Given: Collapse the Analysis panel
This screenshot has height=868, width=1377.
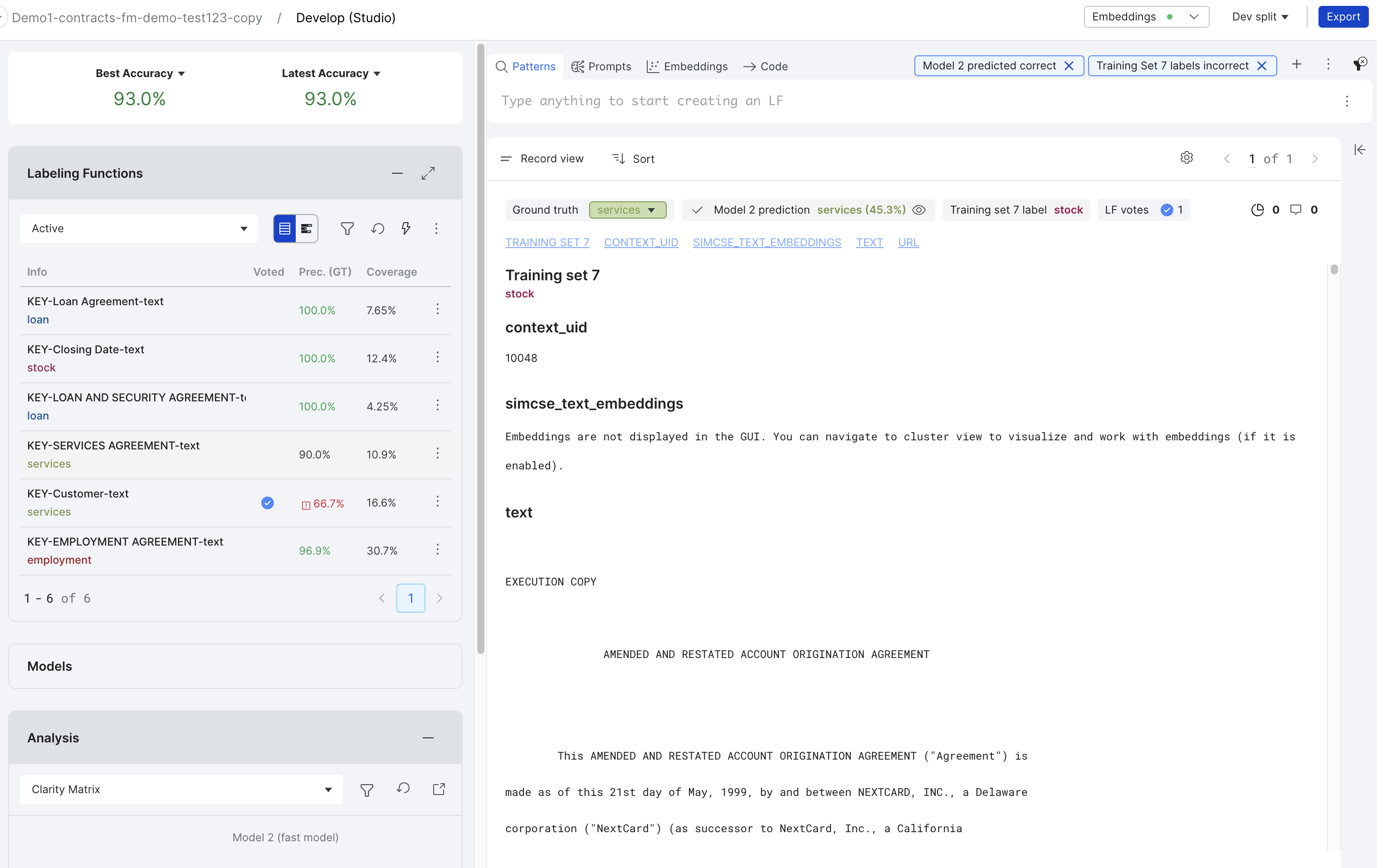Looking at the screenshot, I should coord(428,738).
